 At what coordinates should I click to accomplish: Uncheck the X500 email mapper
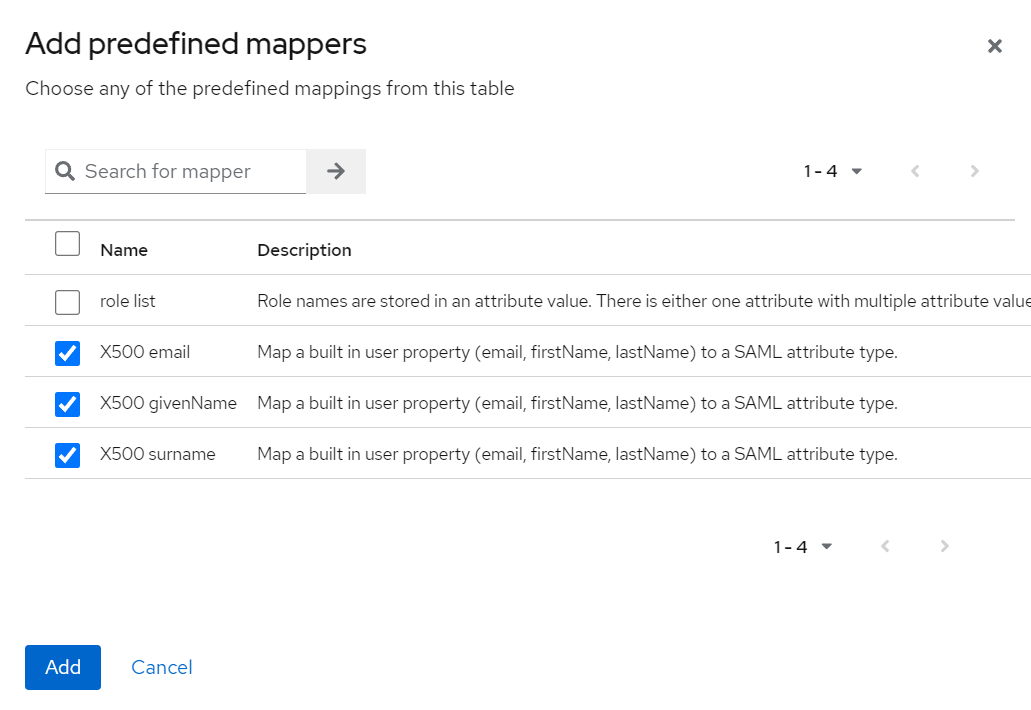tap(67, 353)
